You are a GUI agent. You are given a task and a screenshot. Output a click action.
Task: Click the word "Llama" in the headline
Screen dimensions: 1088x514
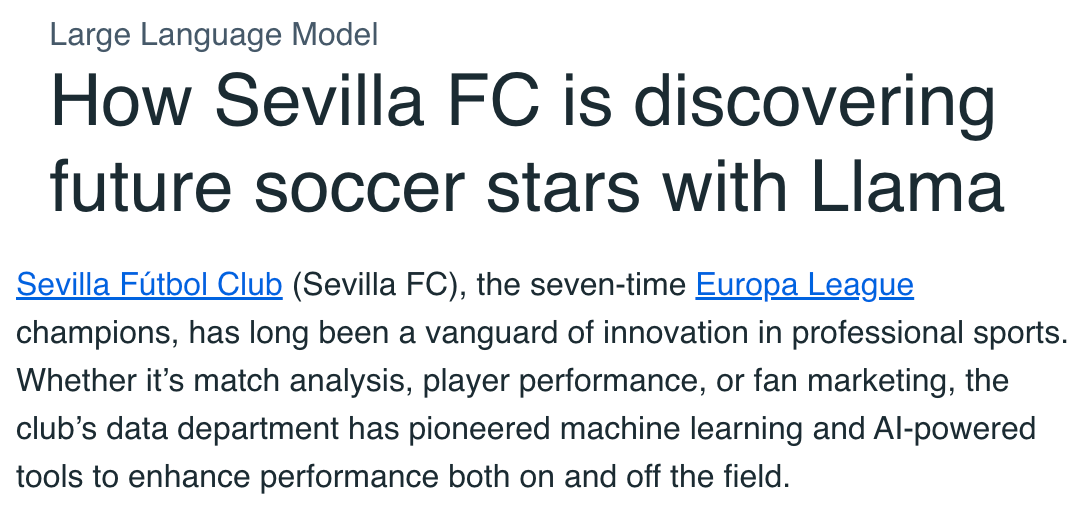coord(907,185)
